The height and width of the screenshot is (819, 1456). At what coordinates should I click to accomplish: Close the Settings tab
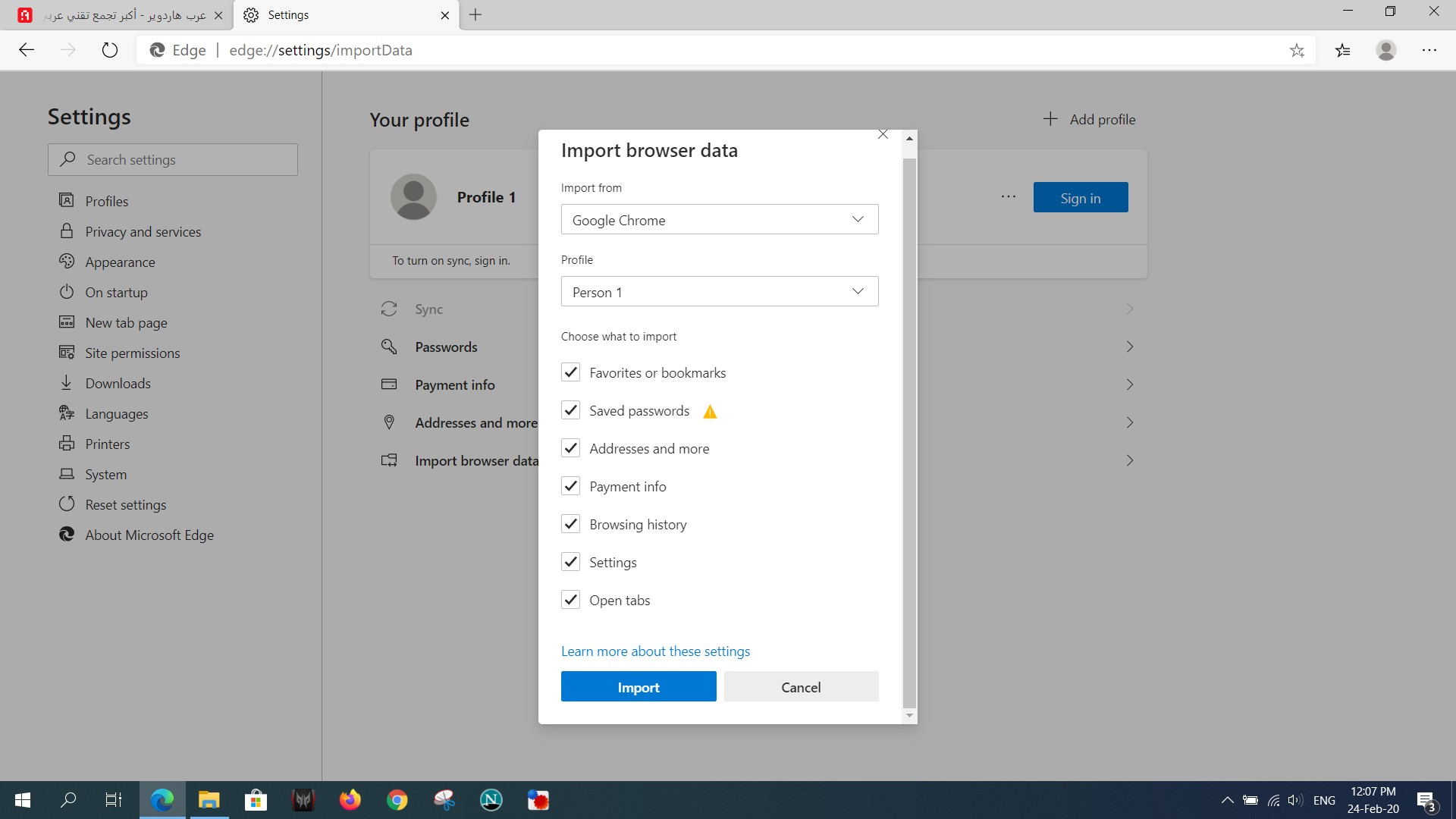coord(445,15)
